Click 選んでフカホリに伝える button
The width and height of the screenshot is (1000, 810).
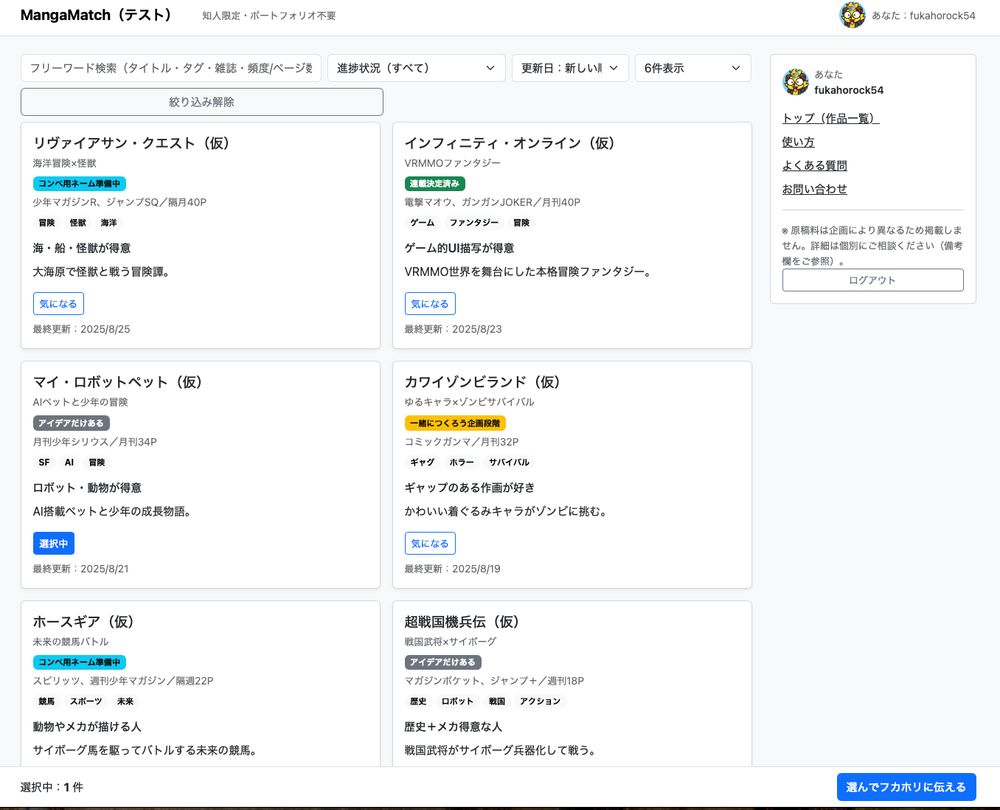[x=906, y=787]
